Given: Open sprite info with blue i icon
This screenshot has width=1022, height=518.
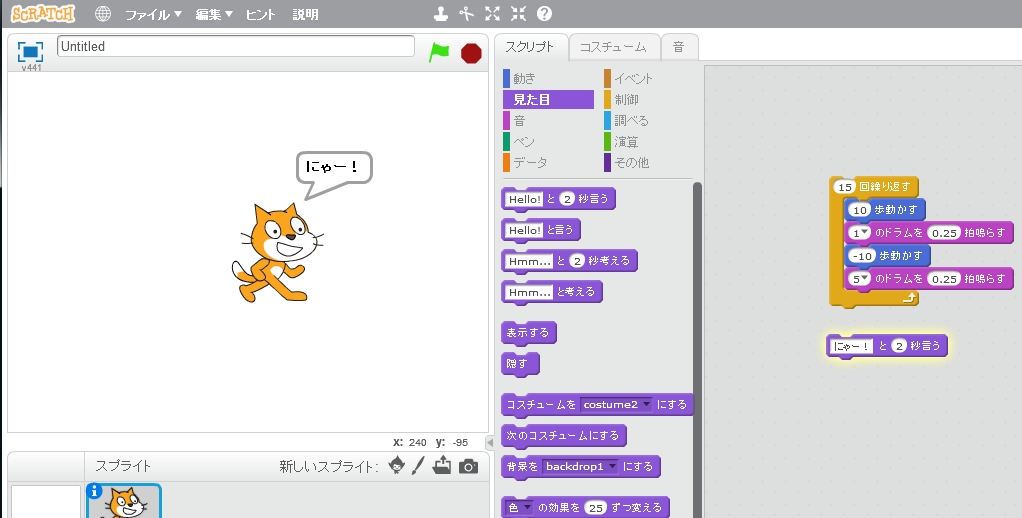Looking at the screenshot, I should coord(94,491).
